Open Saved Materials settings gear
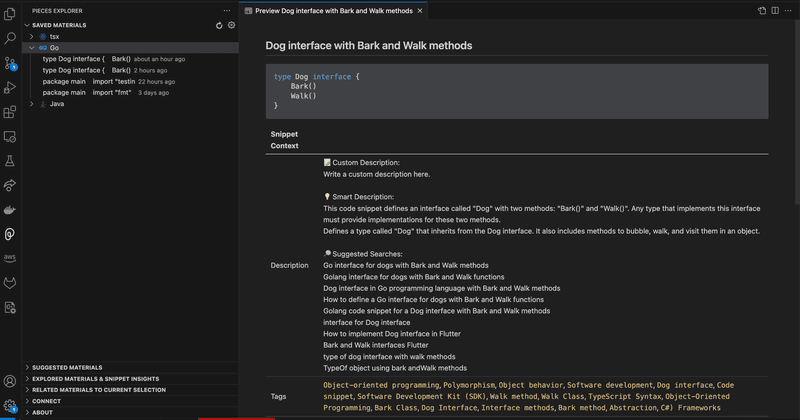Viewport: 800px width, 420px height. coord(232,25)
